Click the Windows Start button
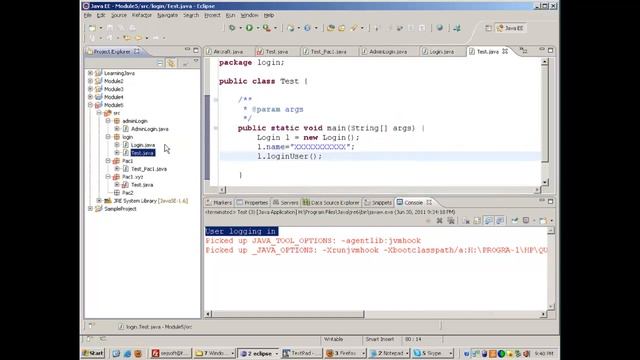Image resolution: width=640 pixels, height=360 pixels. (93, 353)
